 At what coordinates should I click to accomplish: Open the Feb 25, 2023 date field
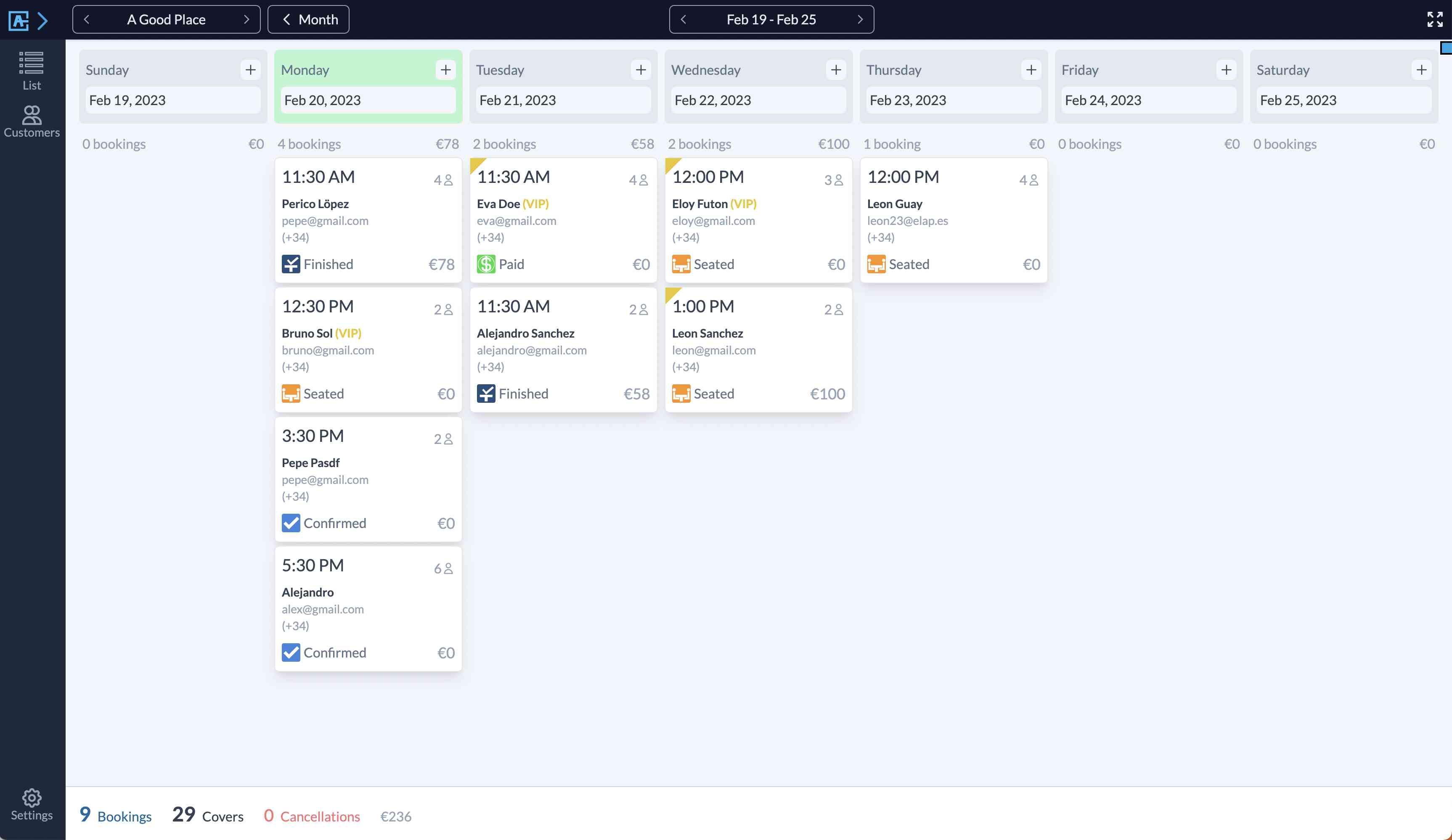click(x=1343, y=100)
